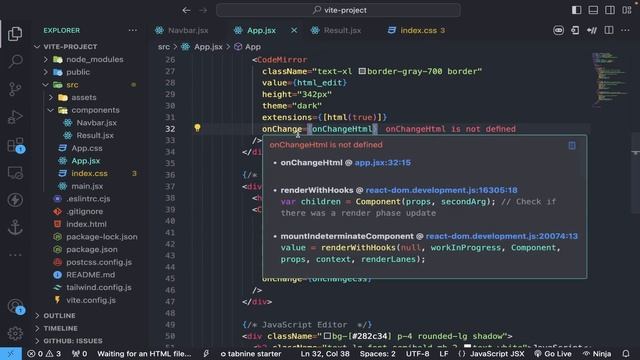Viewport: 640px width, 360px height.
Task: Click the errors and warnings count in status bar
Action: (x=44, y=353)
